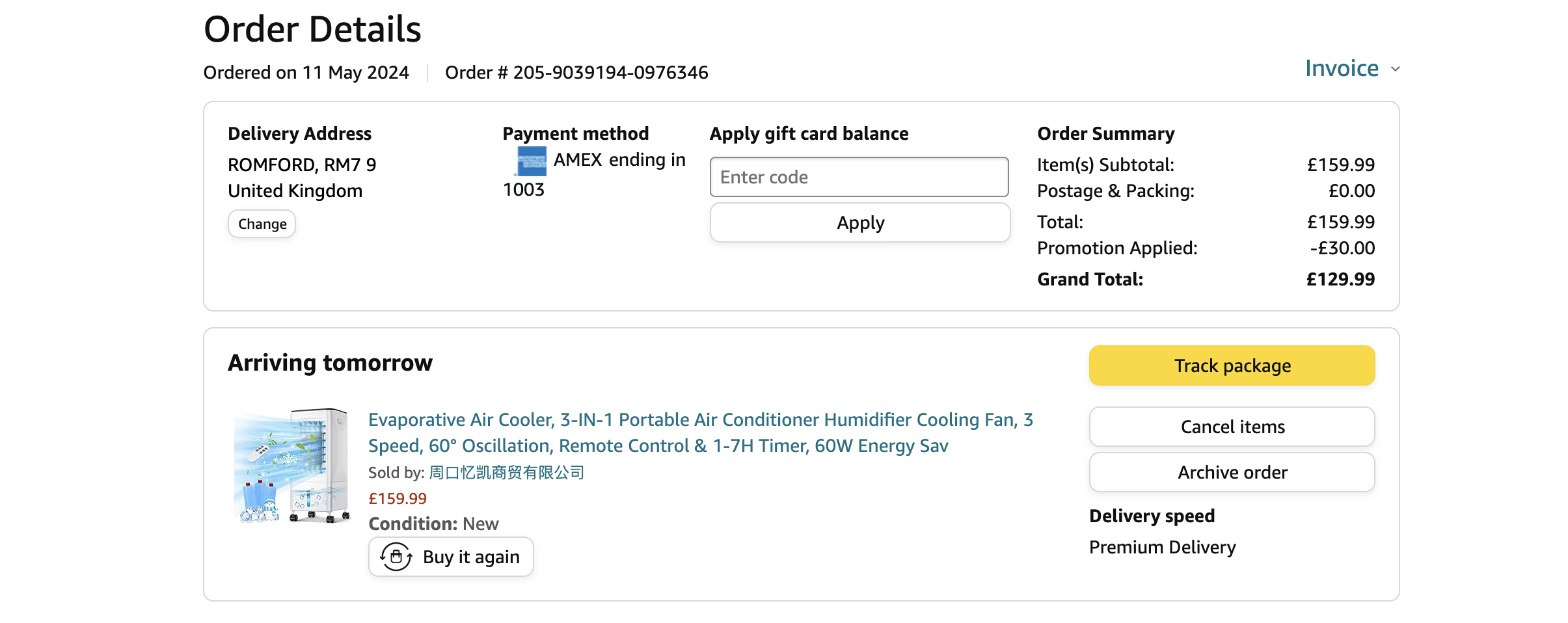Click the Promotion Applied -£30.00 value
Viewport: 1568px width, 623px height.
[1342, 248]
